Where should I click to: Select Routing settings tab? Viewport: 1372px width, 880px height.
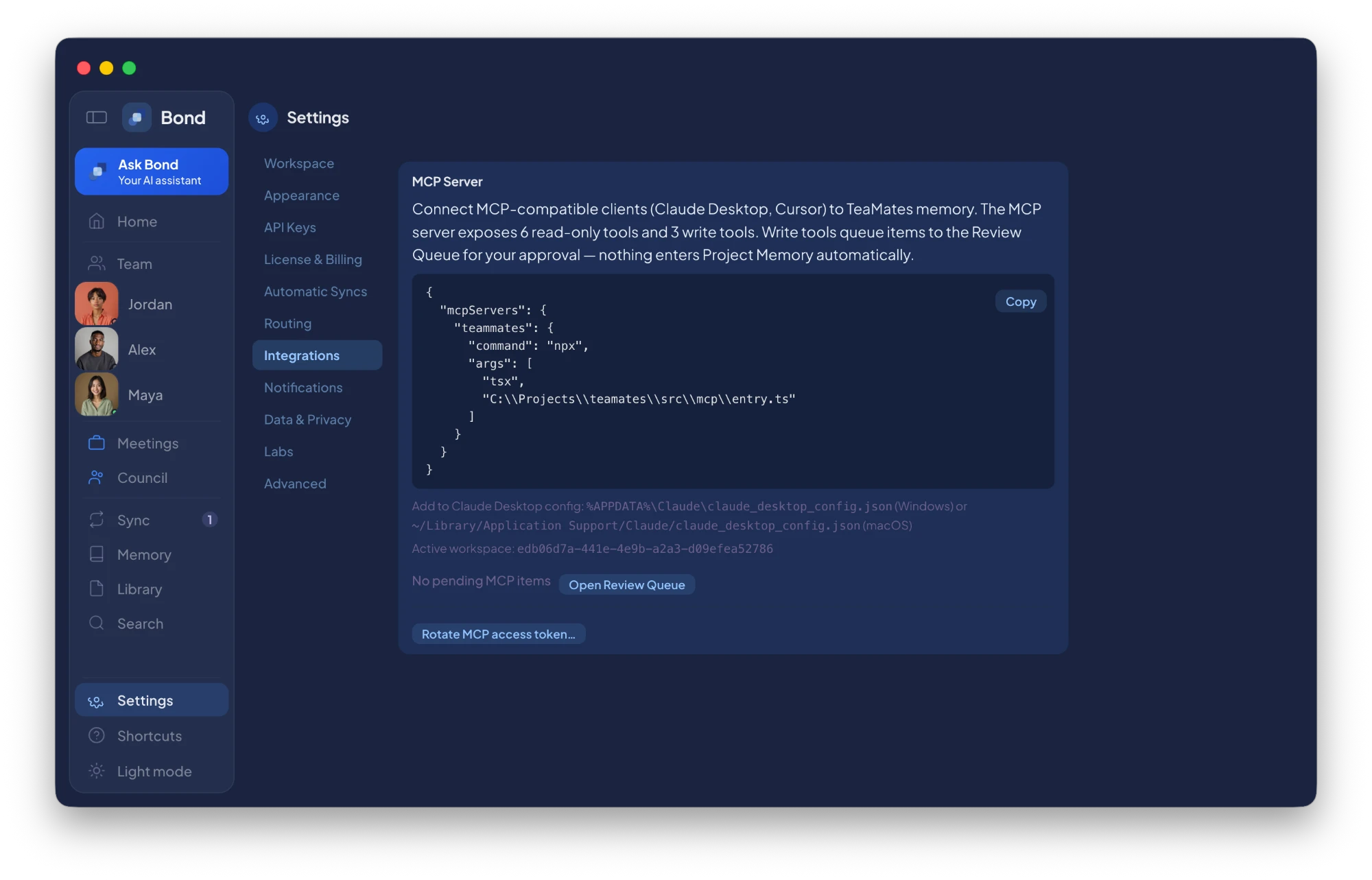[317, 323]
